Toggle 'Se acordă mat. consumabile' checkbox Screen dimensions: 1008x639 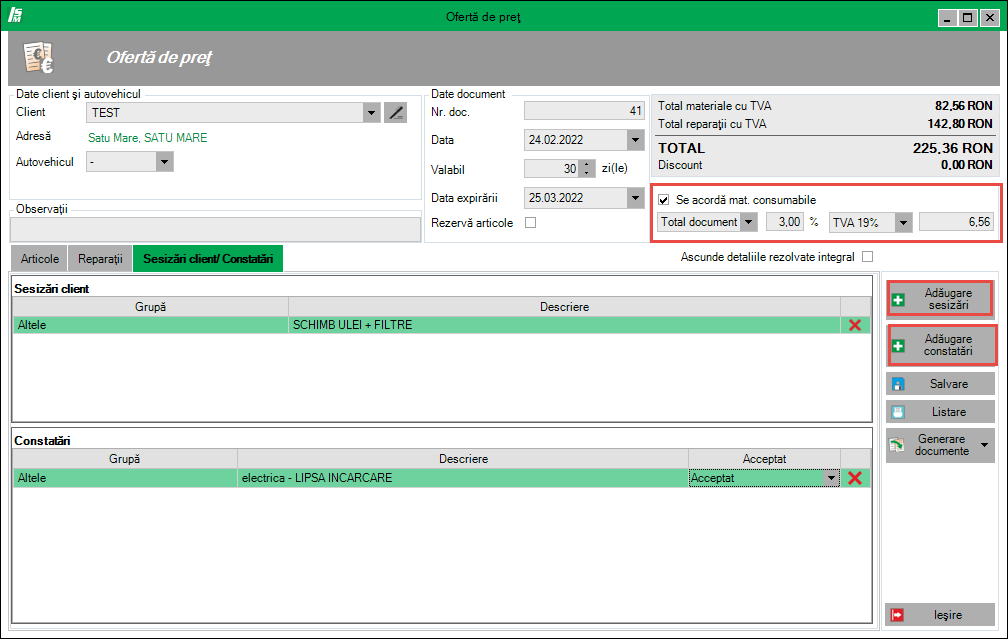pyautogui.click(x=663, y=200)
